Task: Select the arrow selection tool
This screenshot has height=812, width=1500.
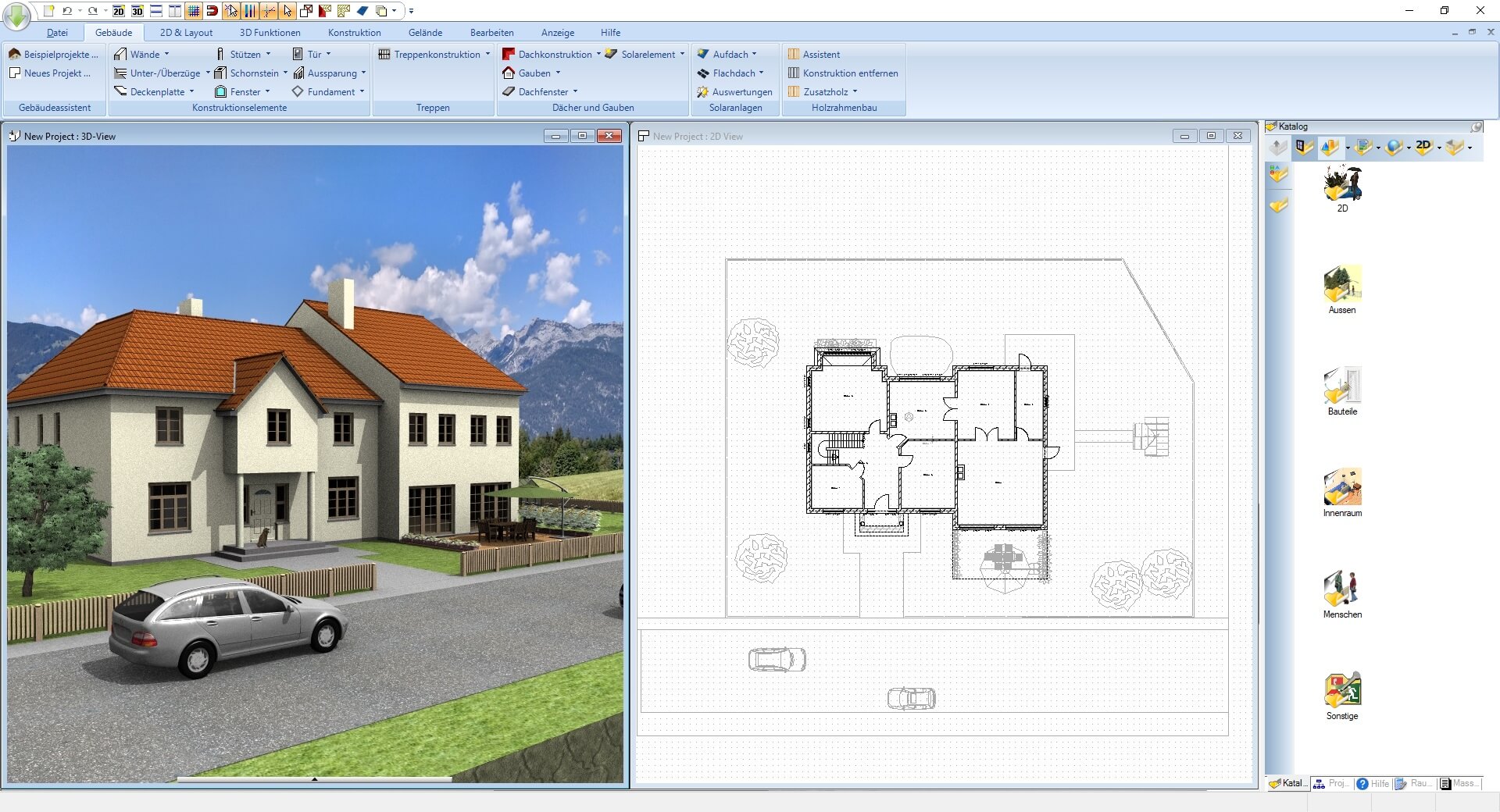Action: click(x=287, y=11)
